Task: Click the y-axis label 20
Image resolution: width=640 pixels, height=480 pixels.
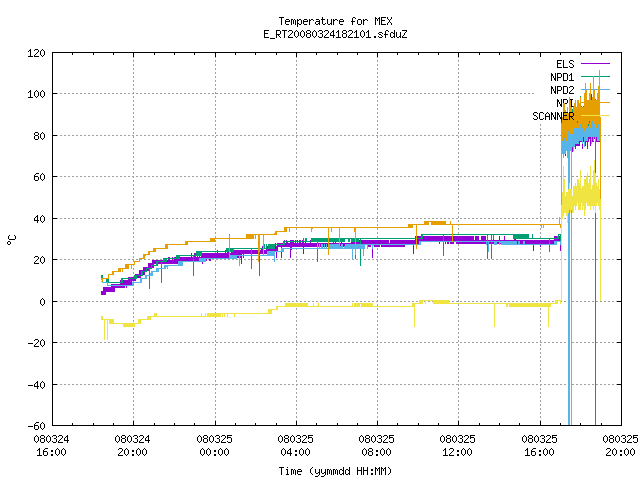Action: coord(39,260)
